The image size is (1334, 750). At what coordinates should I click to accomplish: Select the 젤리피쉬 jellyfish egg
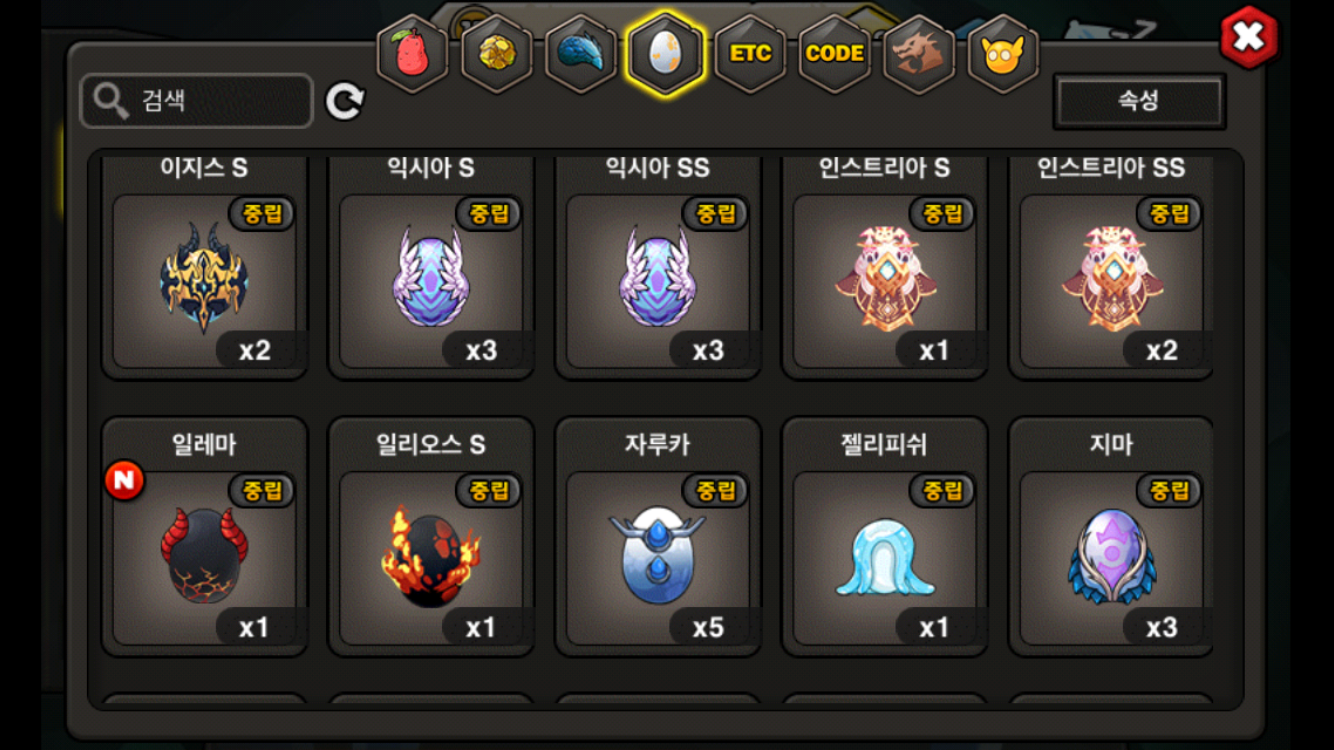tap(885, 537)
